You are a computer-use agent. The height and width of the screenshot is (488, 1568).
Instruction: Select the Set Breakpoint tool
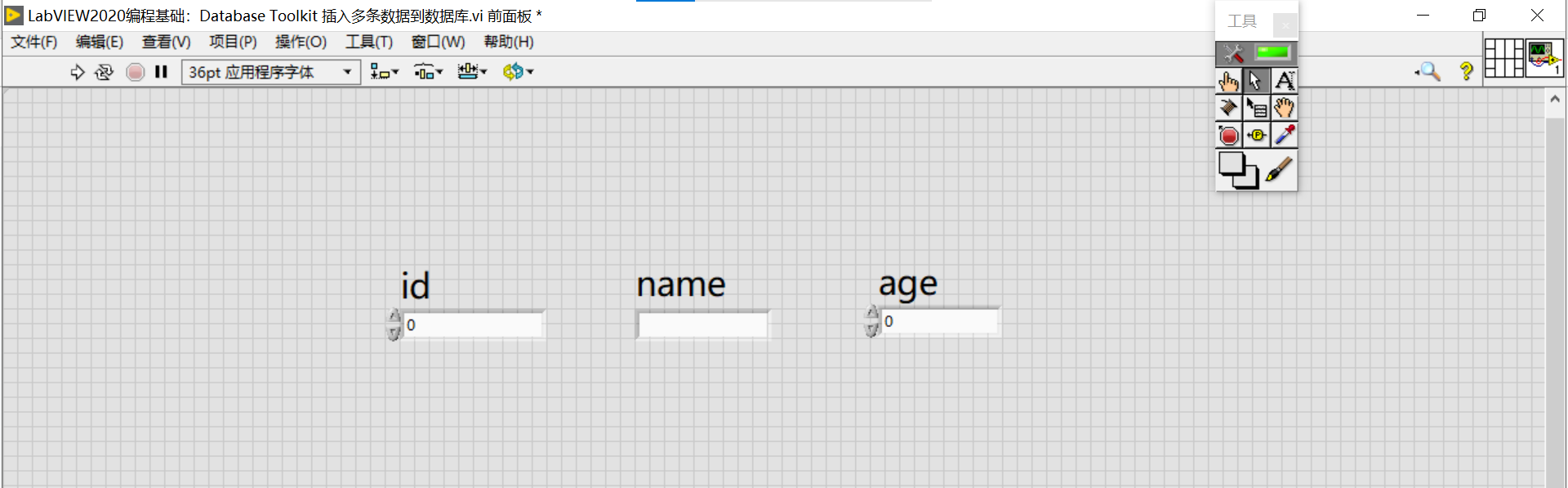[1229, 134]
